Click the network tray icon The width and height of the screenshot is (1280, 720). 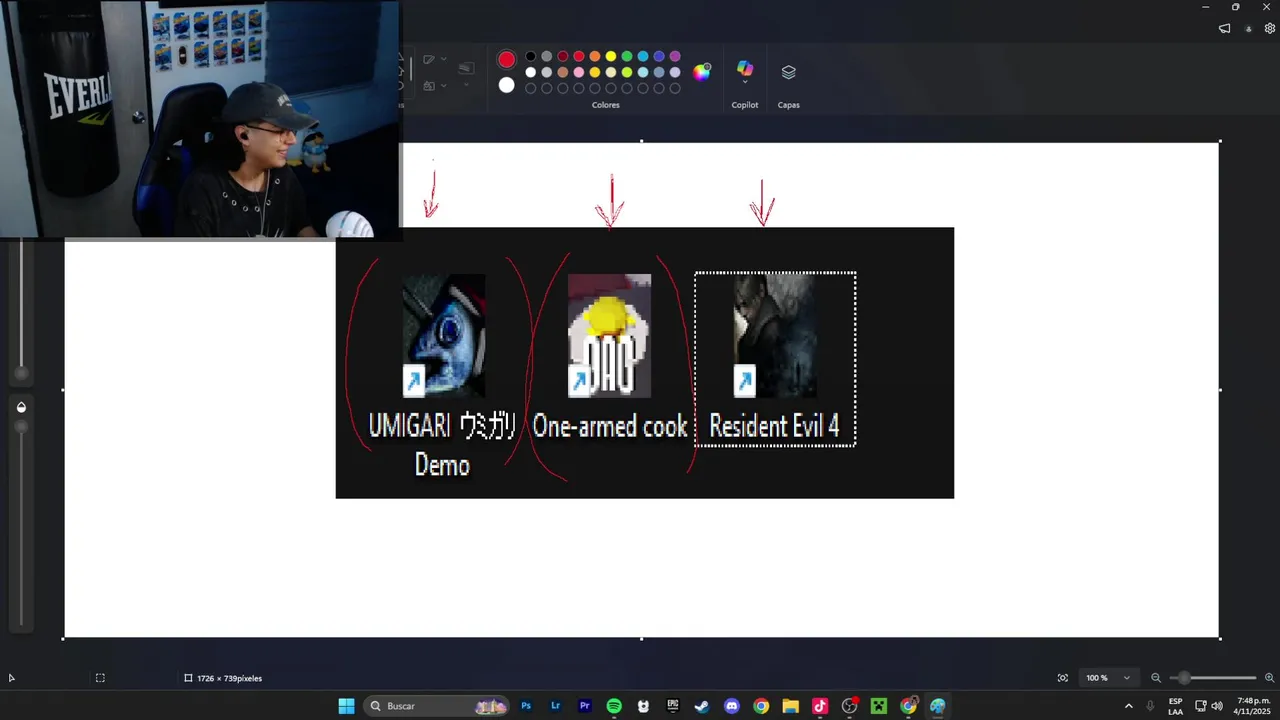(x=1201, y=706)
